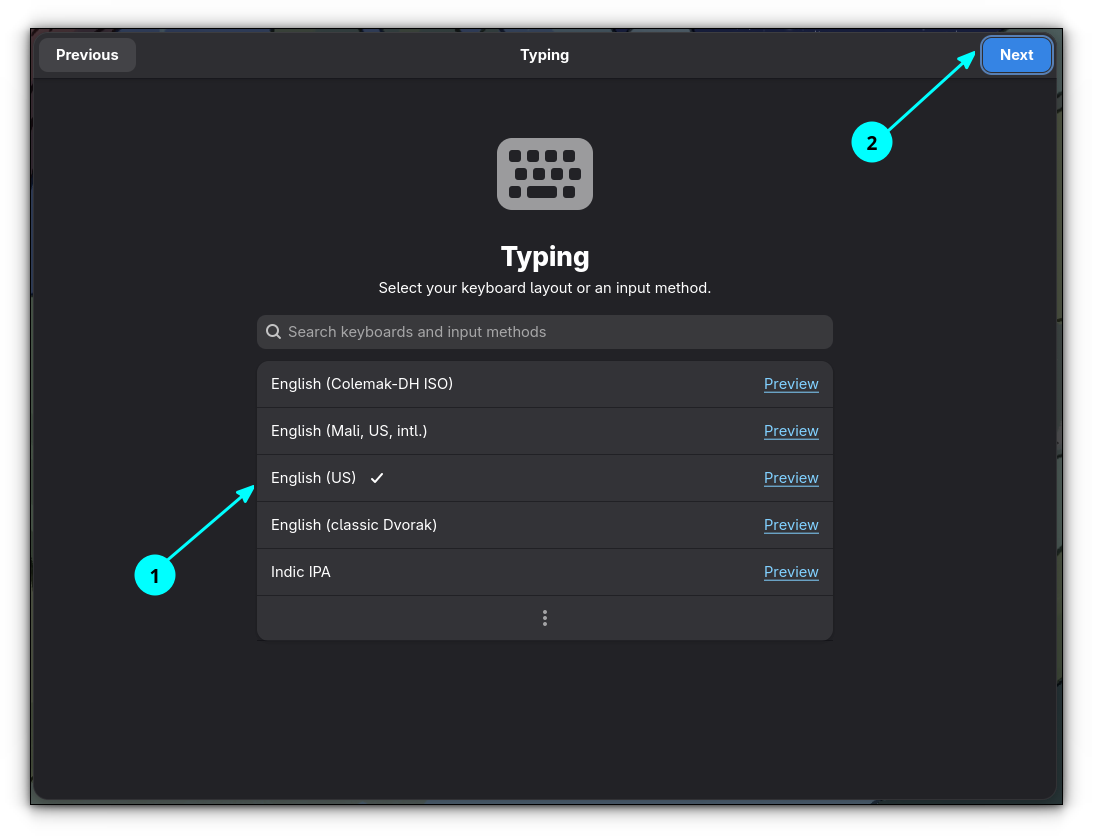Open the Preview for English (US)

(791, 478)
